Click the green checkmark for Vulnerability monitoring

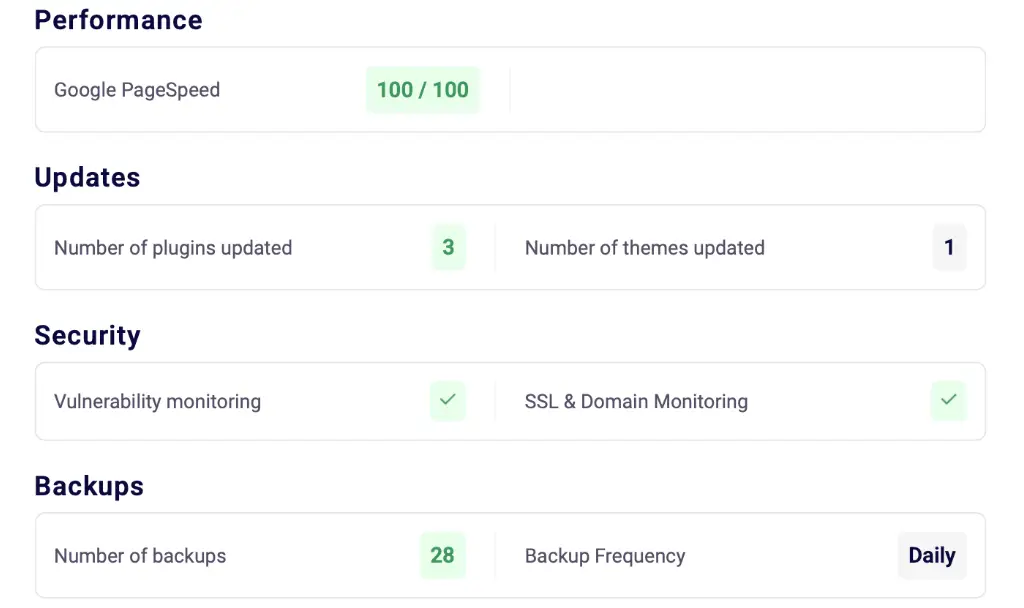pos(447,401)
